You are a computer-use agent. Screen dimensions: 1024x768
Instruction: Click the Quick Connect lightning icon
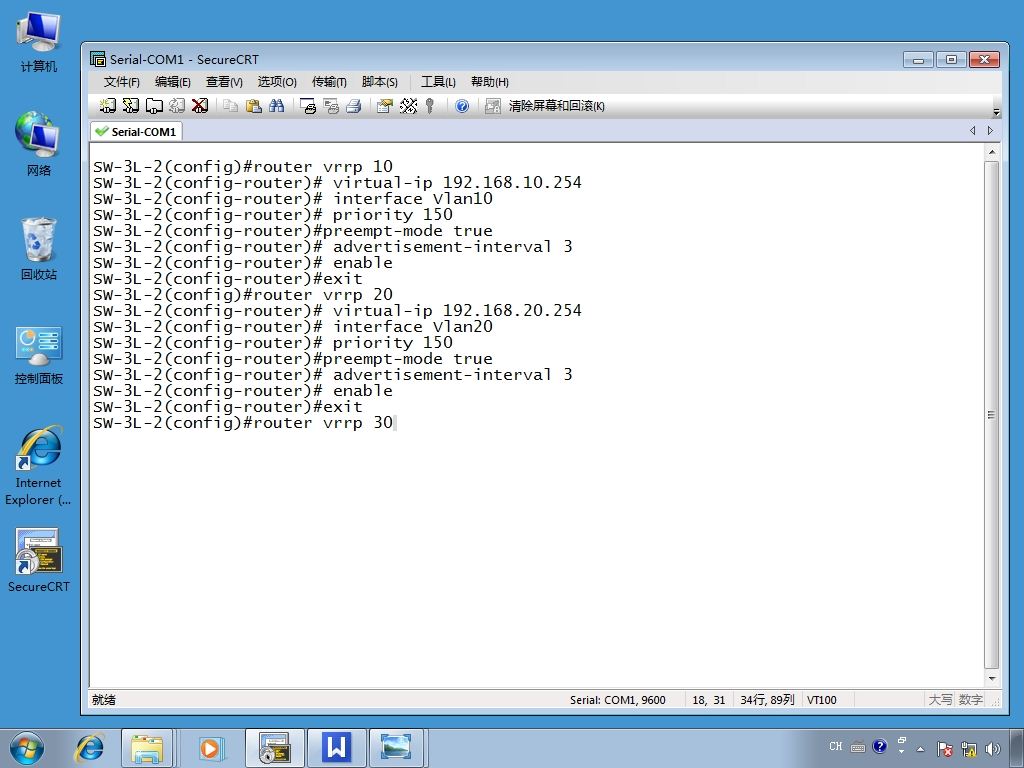(x=131, y=106)
